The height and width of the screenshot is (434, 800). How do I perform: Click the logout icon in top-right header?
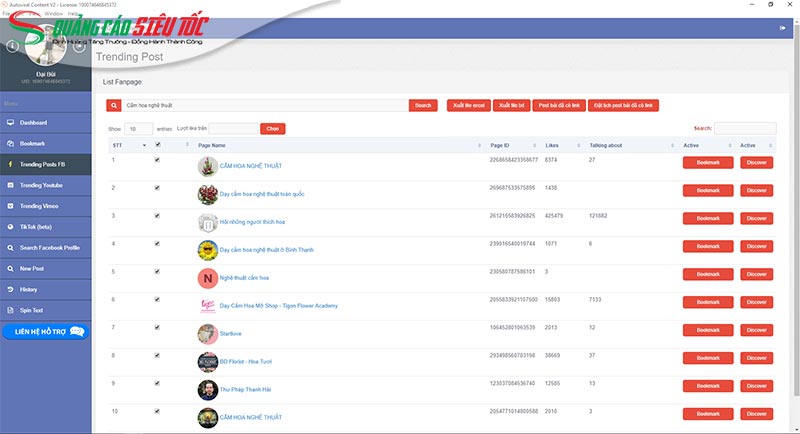[x=783, y=28]
